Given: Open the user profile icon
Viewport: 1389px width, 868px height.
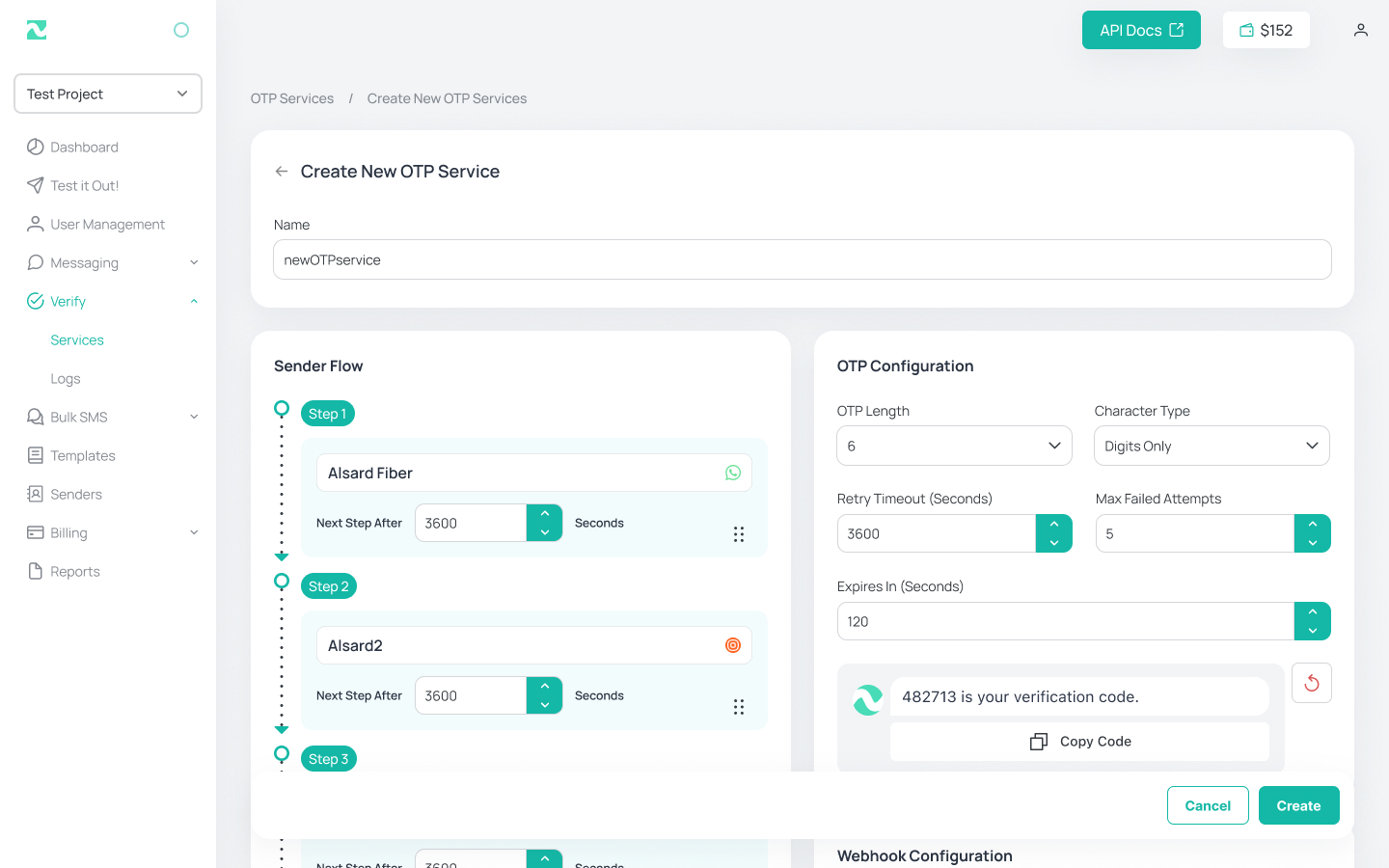Looking at the screenshot, I should (1360, 30).
